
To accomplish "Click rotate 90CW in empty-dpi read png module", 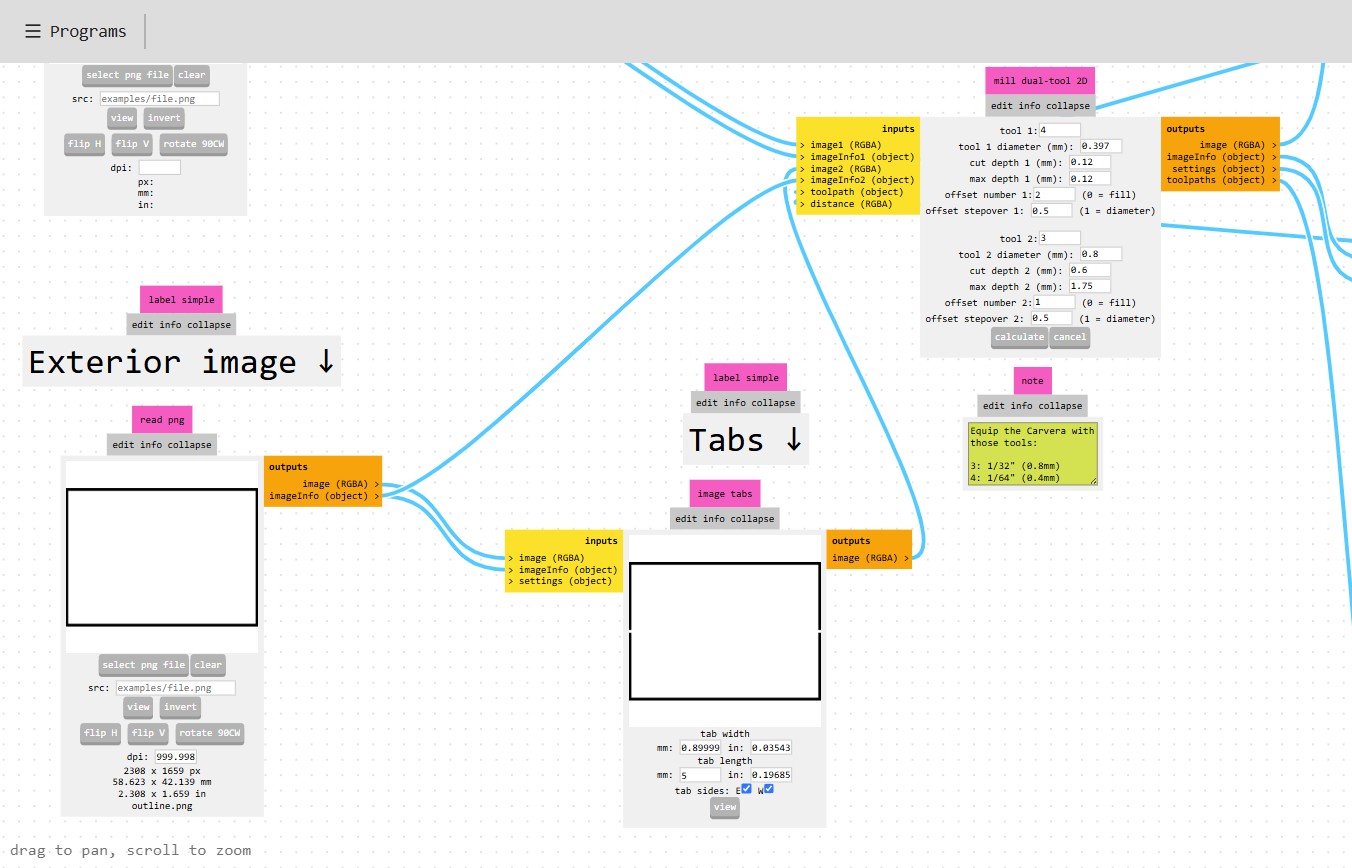I will point(193,144).
